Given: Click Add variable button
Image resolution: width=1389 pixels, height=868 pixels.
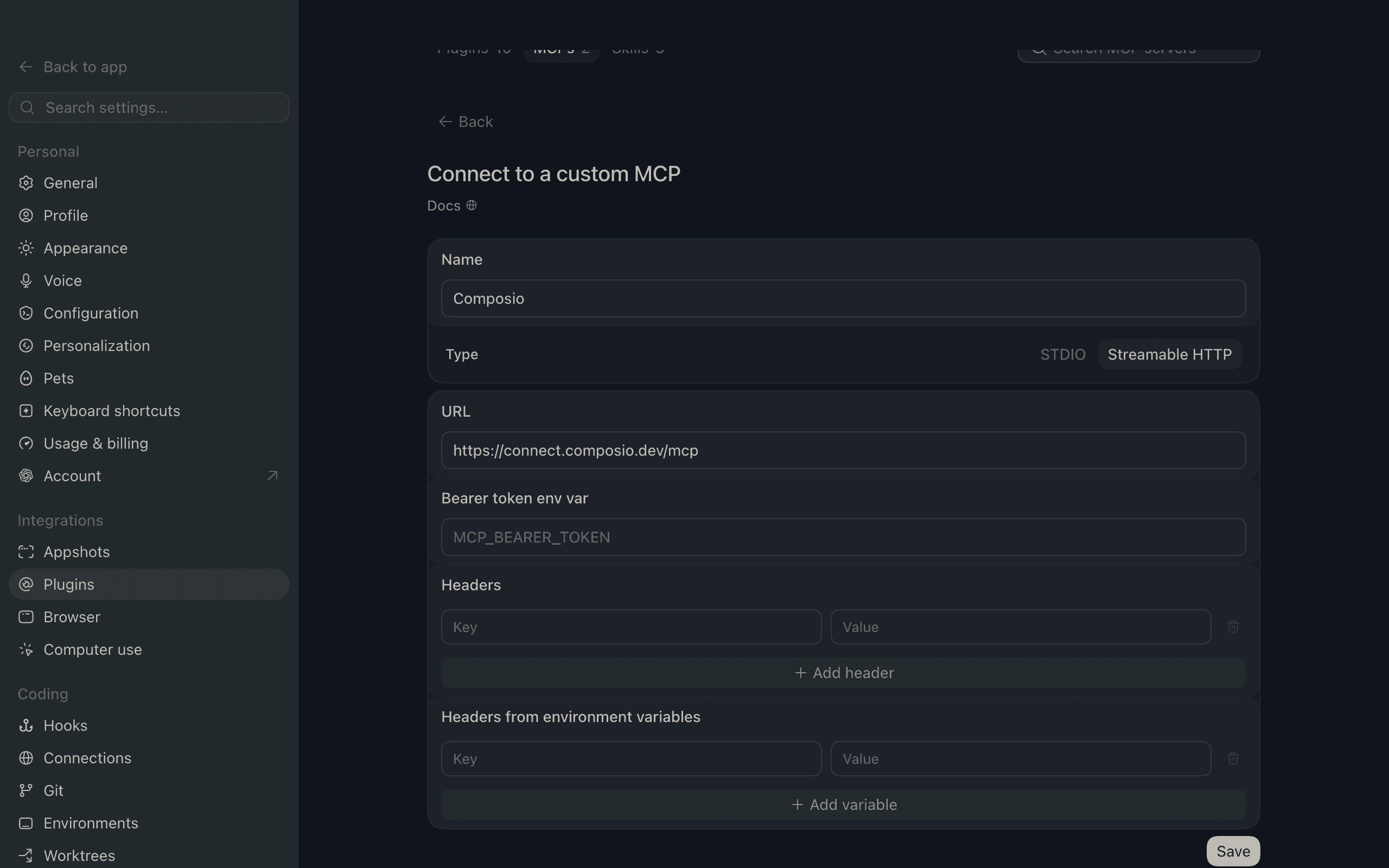Looking at the screenshot, I should (x=843, y=805).
